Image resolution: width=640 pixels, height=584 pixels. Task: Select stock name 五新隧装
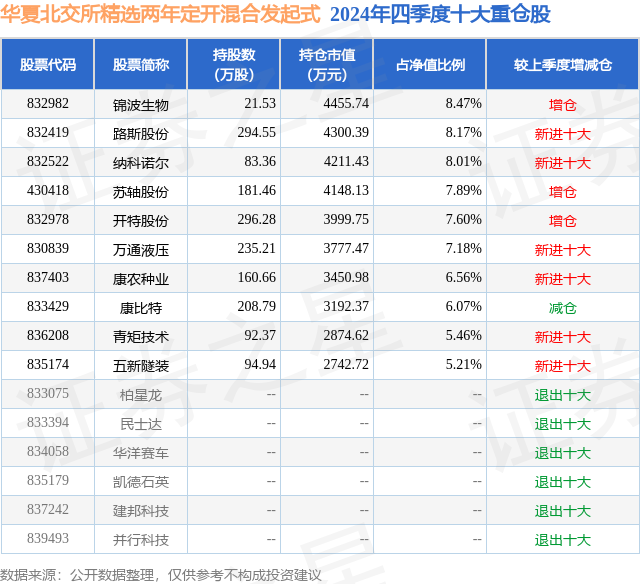click(x=141, y=366)
